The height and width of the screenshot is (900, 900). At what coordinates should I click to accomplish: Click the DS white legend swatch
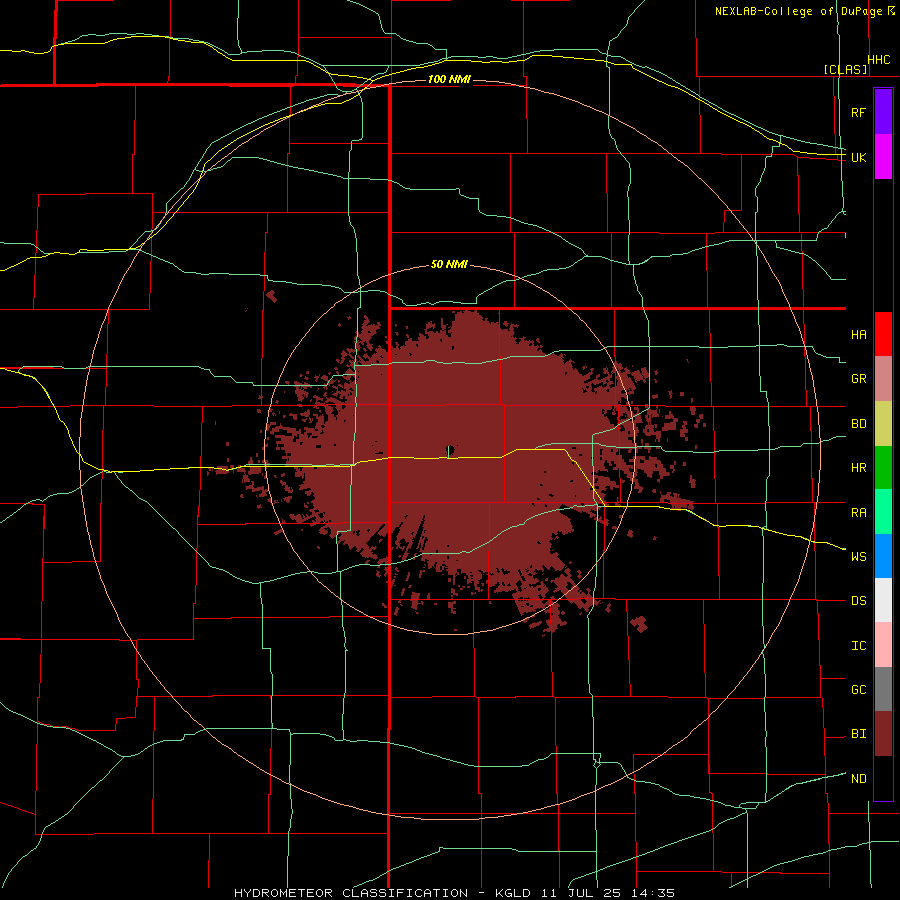click(x=883, y=600)
